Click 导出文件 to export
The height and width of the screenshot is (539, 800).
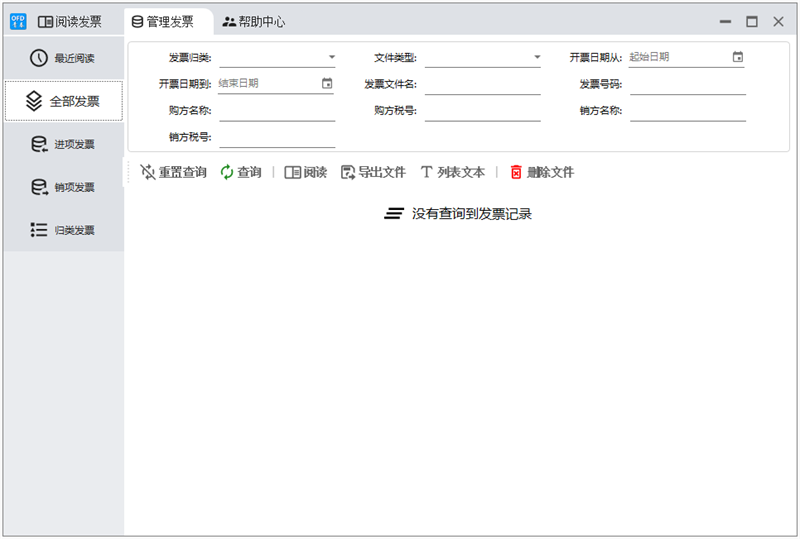pos(373,172)
